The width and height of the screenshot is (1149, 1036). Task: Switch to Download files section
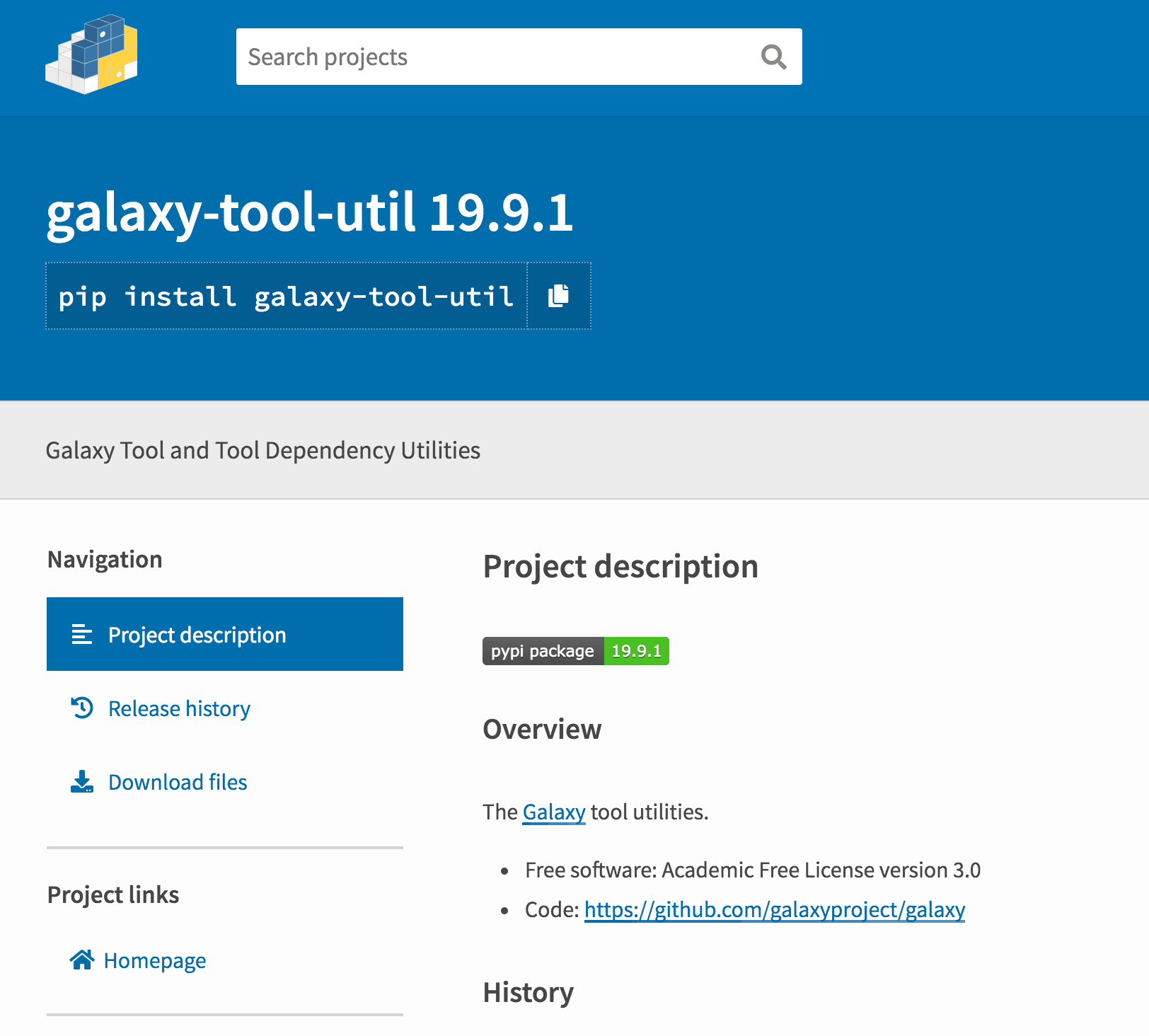coord(177,782)
